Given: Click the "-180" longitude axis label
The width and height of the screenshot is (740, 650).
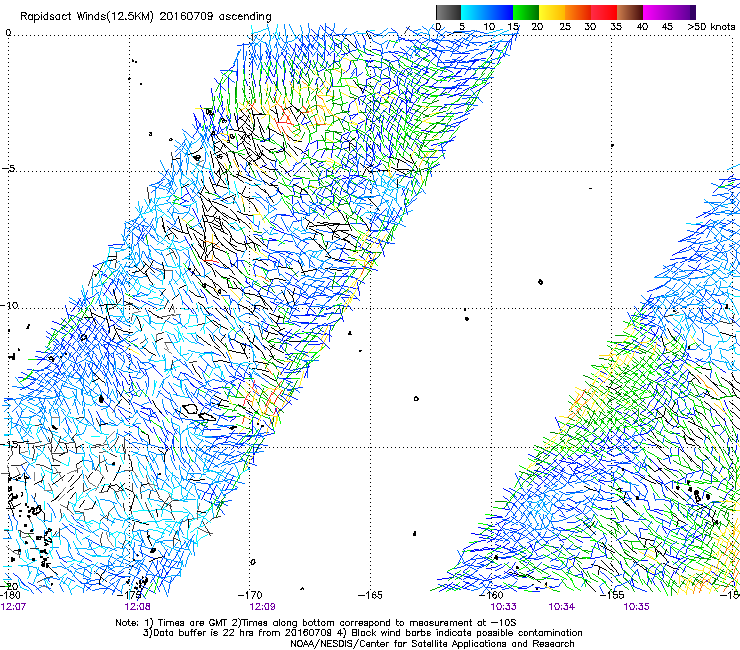Looking at the screenshot, I should [10, 595].
